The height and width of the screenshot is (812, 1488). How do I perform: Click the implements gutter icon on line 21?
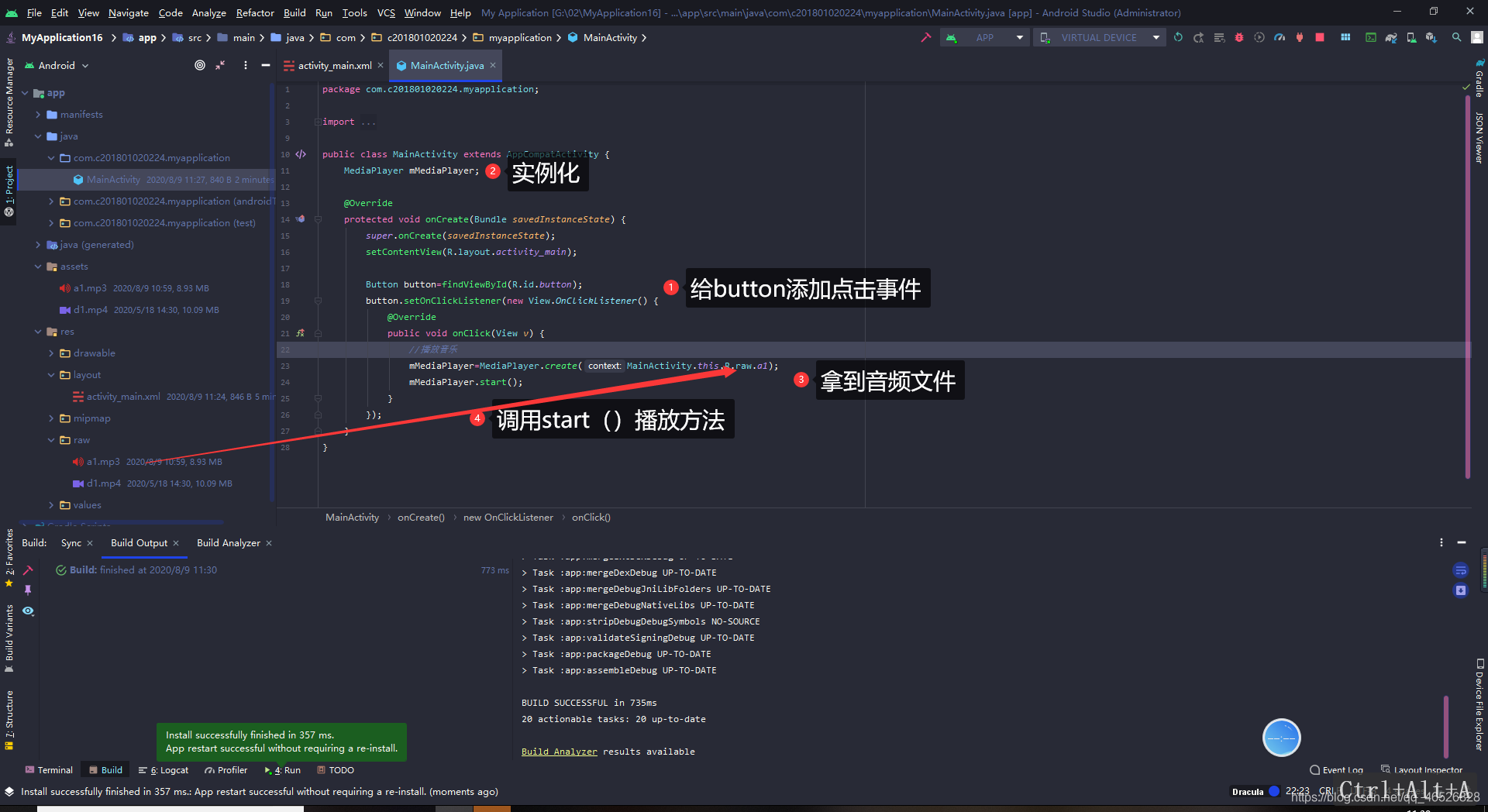pos(301,333)
